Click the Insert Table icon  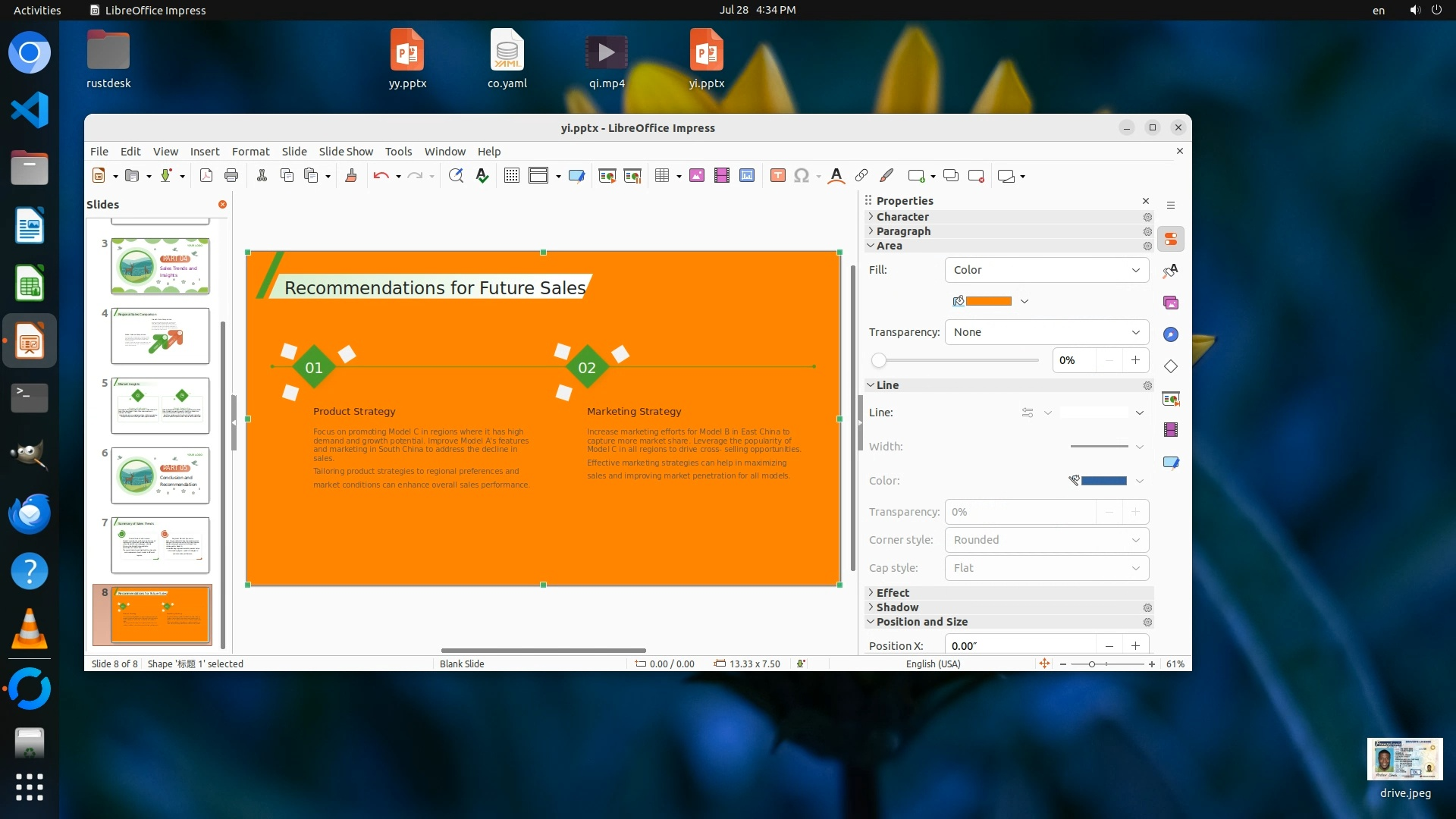[662, 176]
